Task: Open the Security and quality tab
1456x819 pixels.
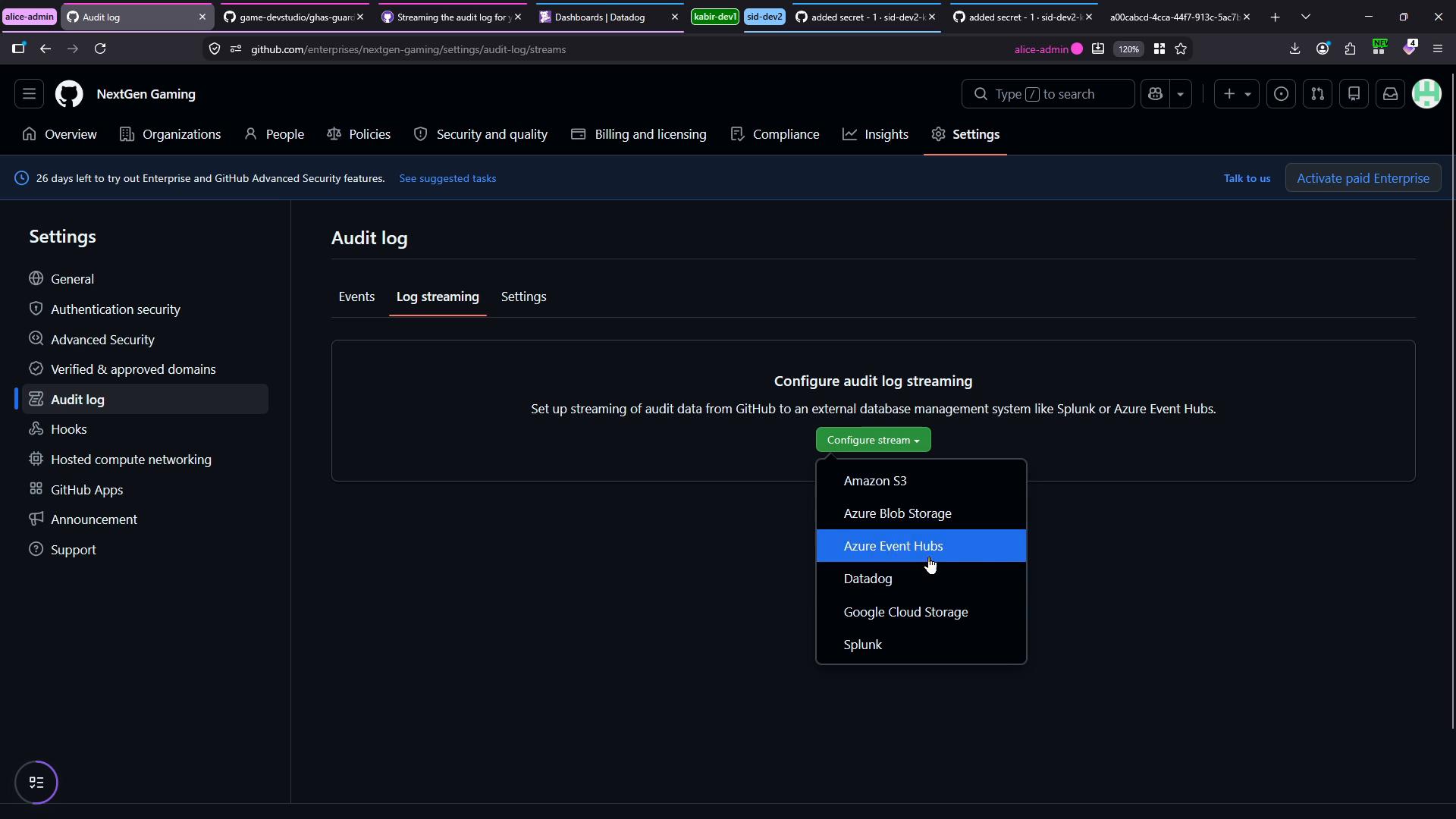Action: pos(481,134)
